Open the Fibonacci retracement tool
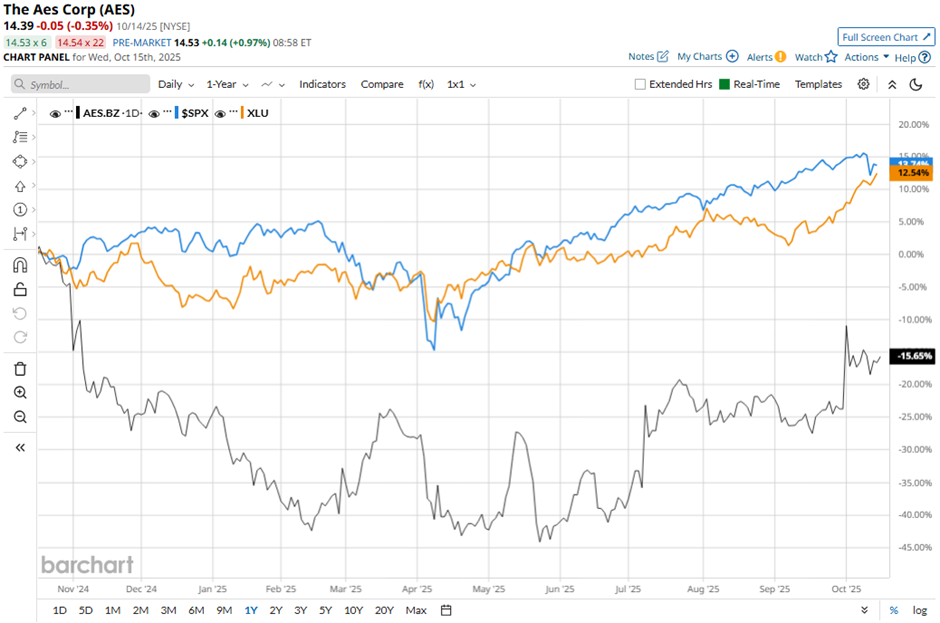 pos(20,137)
